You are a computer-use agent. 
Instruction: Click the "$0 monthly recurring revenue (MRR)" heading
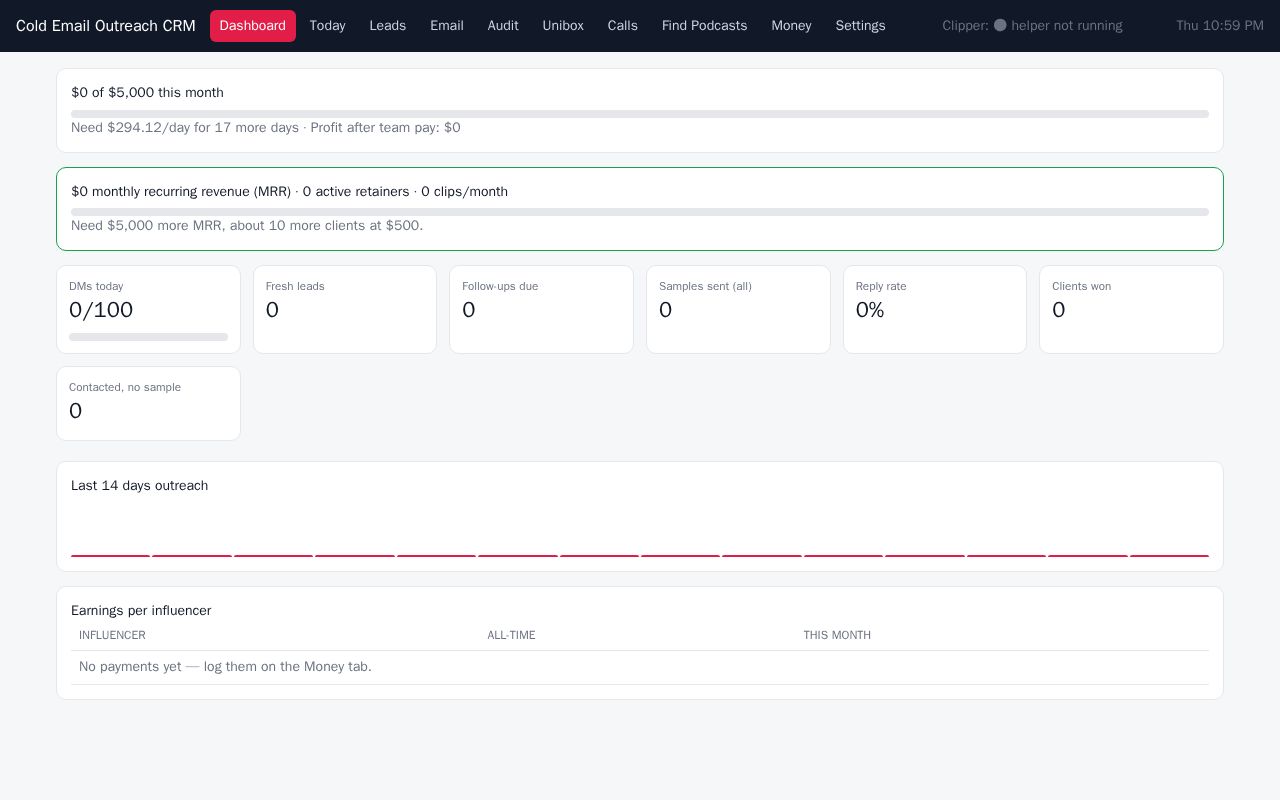pos(181,192)
